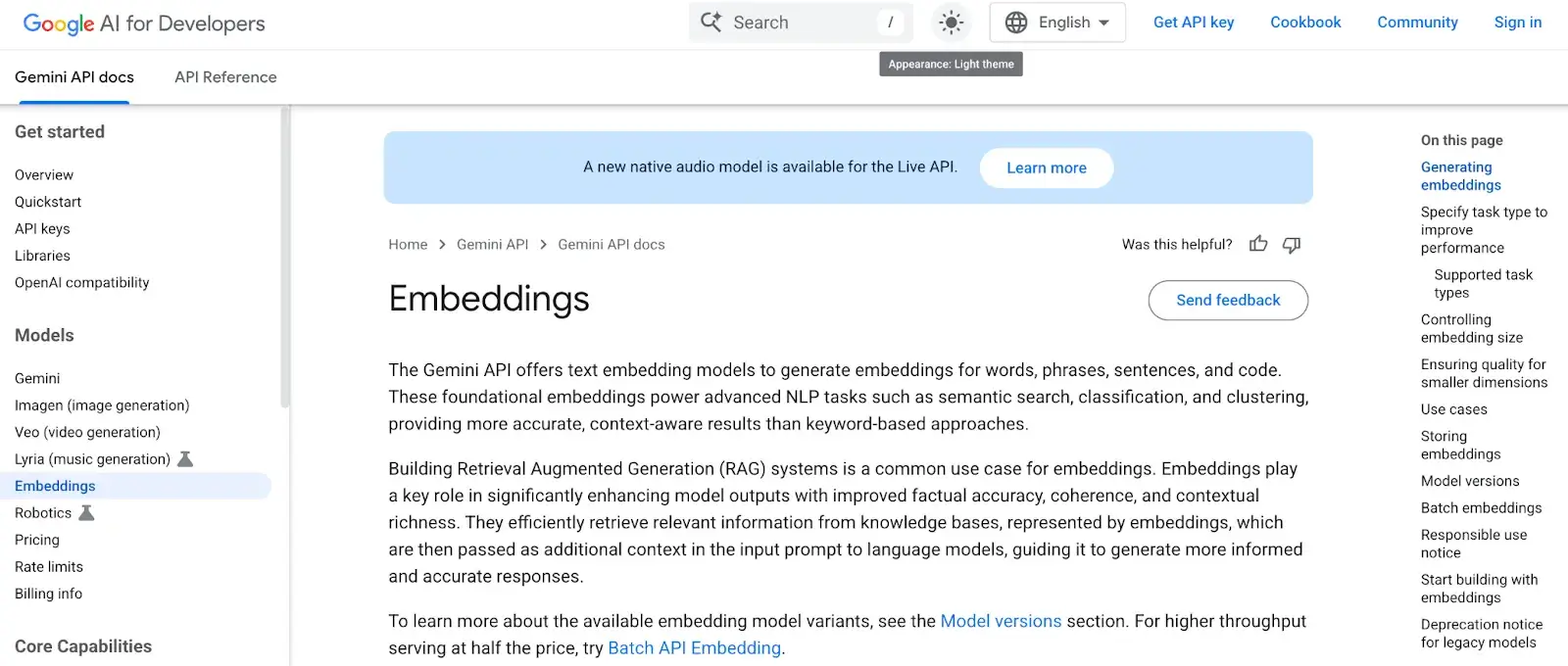The image size is (1568, 666).
Task: Click inside the Search field
Action: pyautogui.click(x=799, y=23)
